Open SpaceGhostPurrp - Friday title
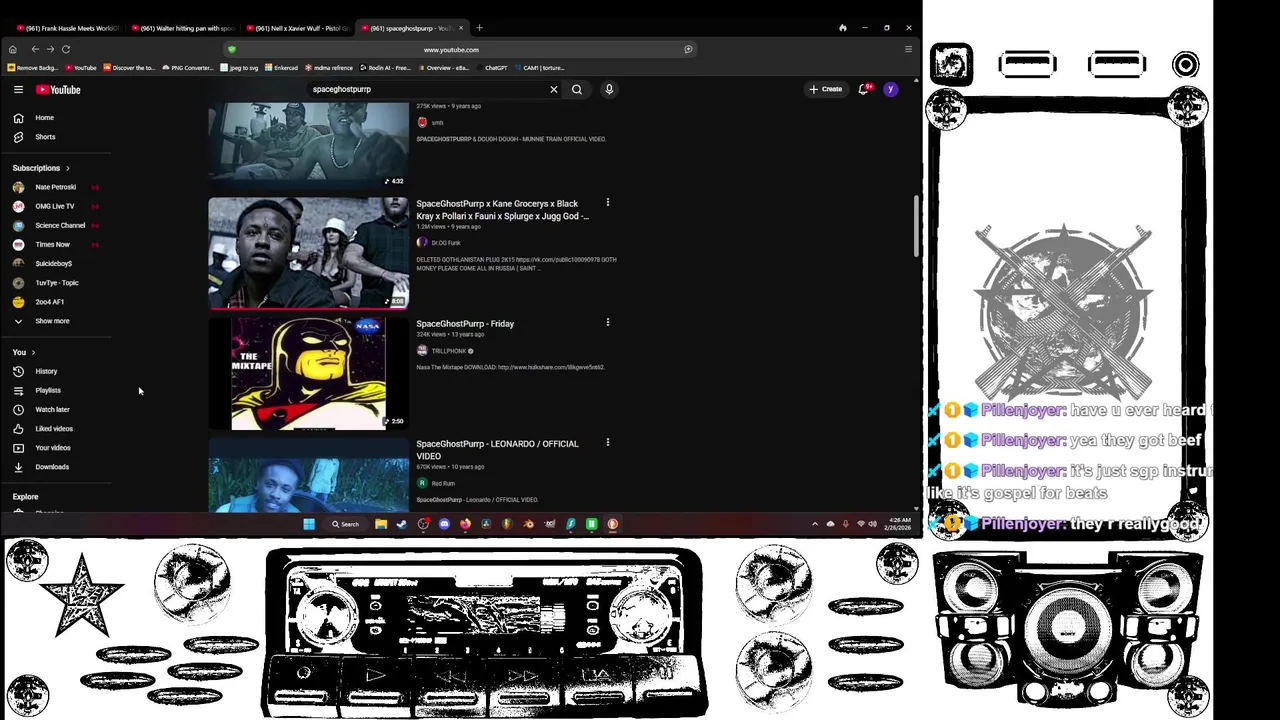1280x720 pixels. 465,324
